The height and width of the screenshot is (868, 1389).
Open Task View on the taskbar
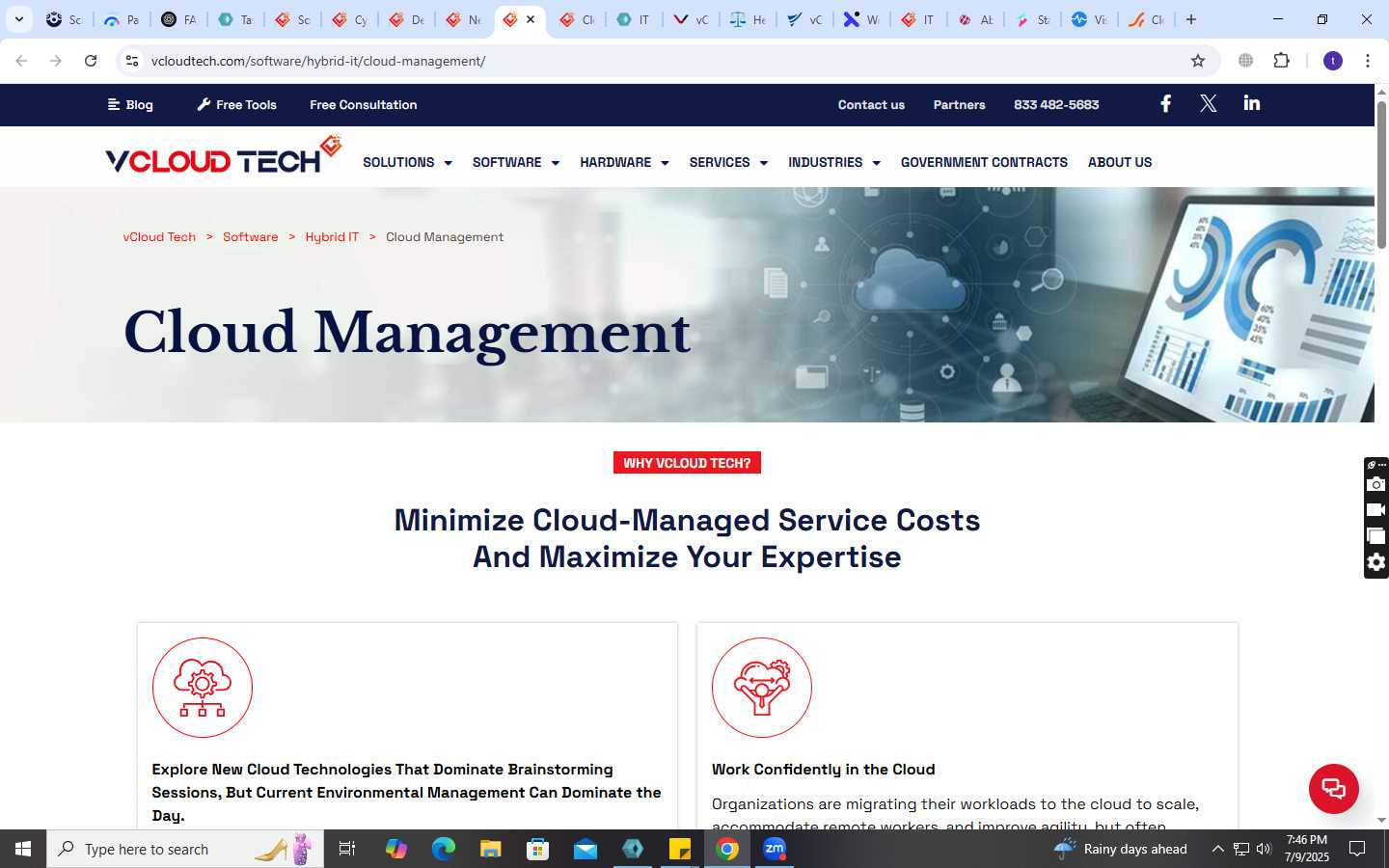click(347, 849)
